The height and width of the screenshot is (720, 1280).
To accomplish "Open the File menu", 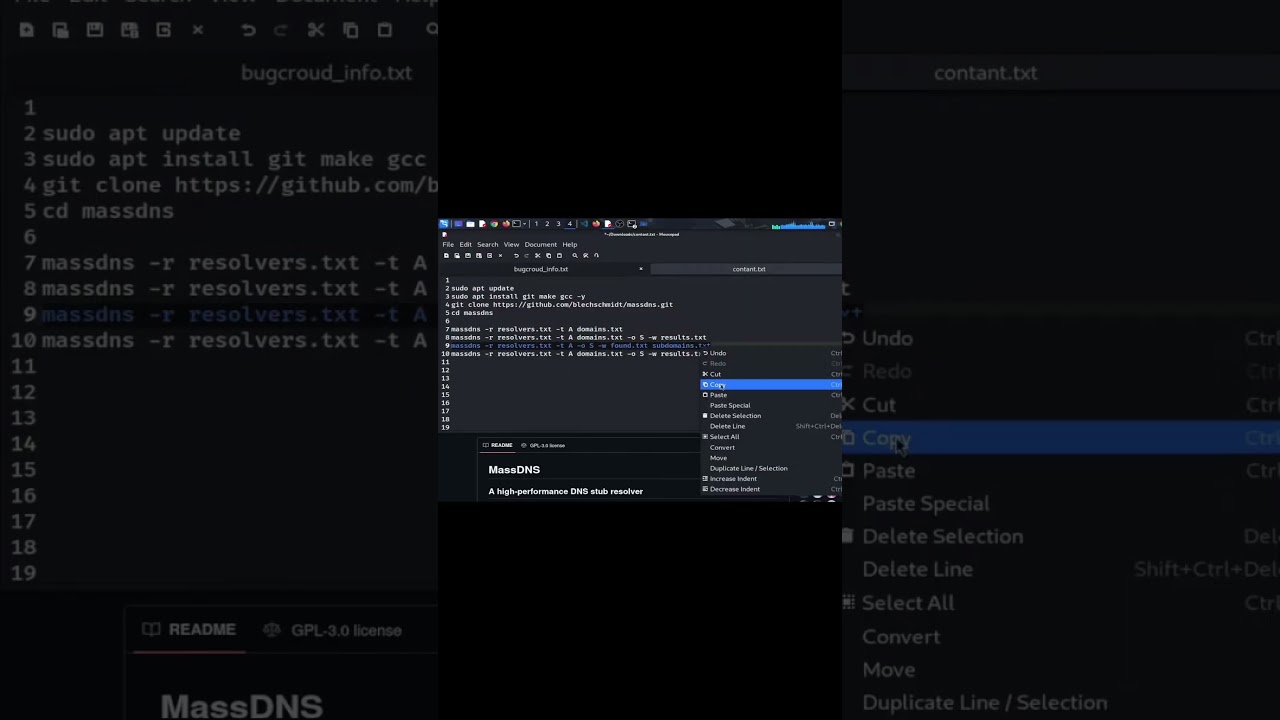I will 448,245.
